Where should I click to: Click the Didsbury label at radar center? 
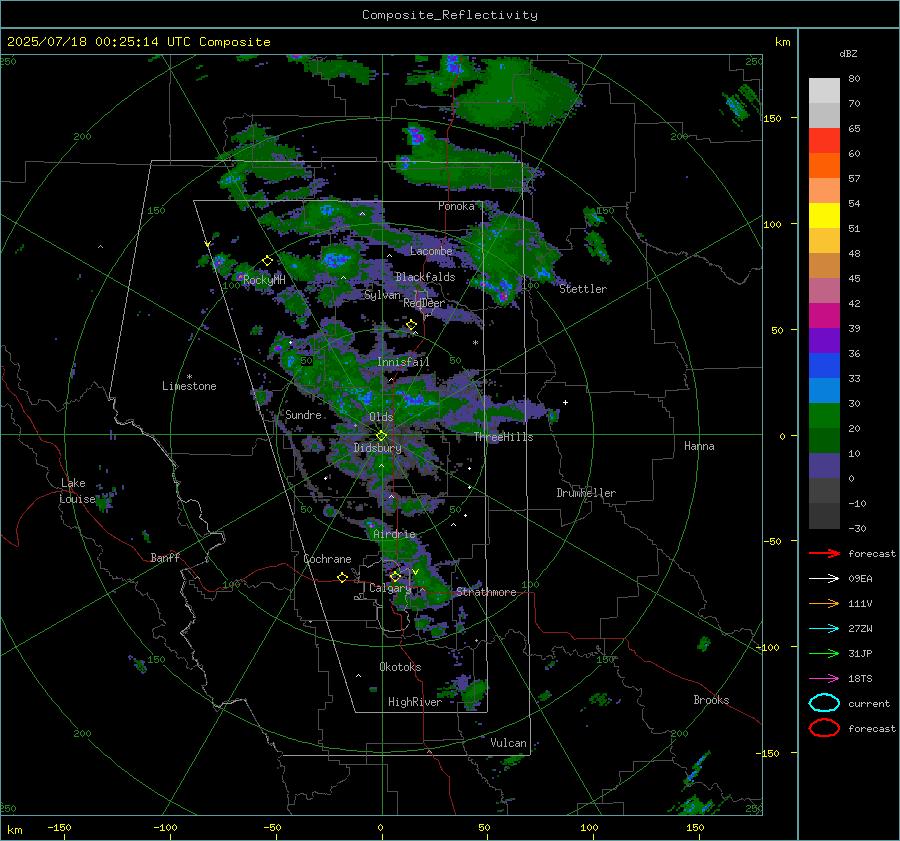pos(377,448)
